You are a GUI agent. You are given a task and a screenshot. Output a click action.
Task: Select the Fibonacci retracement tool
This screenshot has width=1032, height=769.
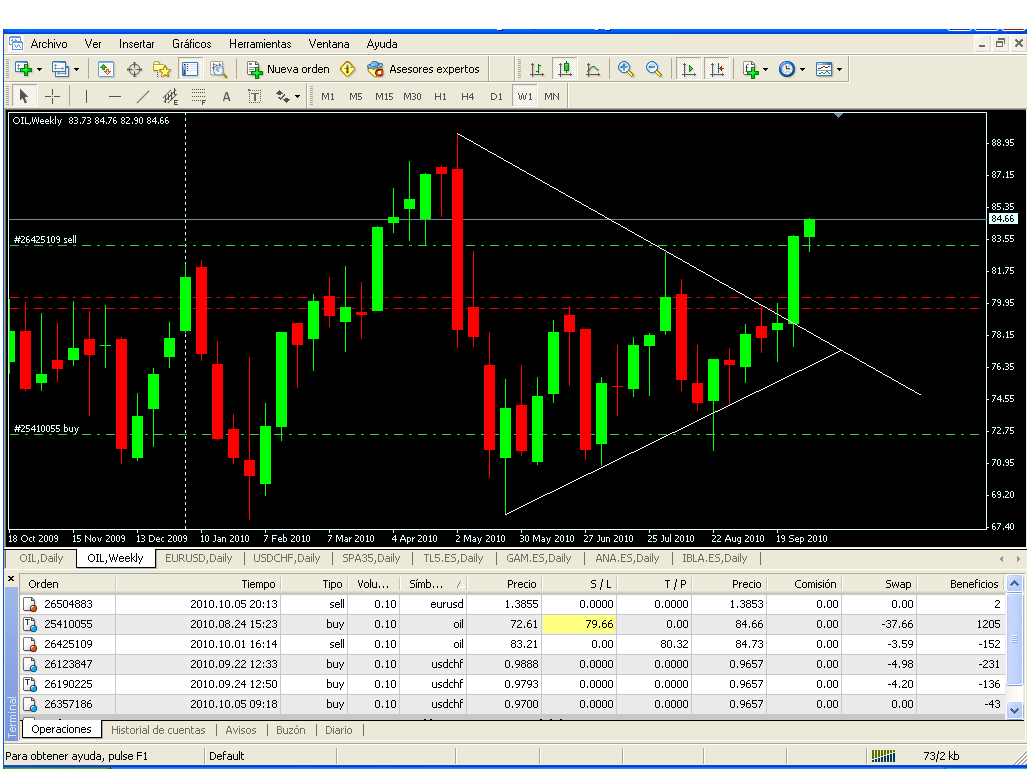click(198, 97)
